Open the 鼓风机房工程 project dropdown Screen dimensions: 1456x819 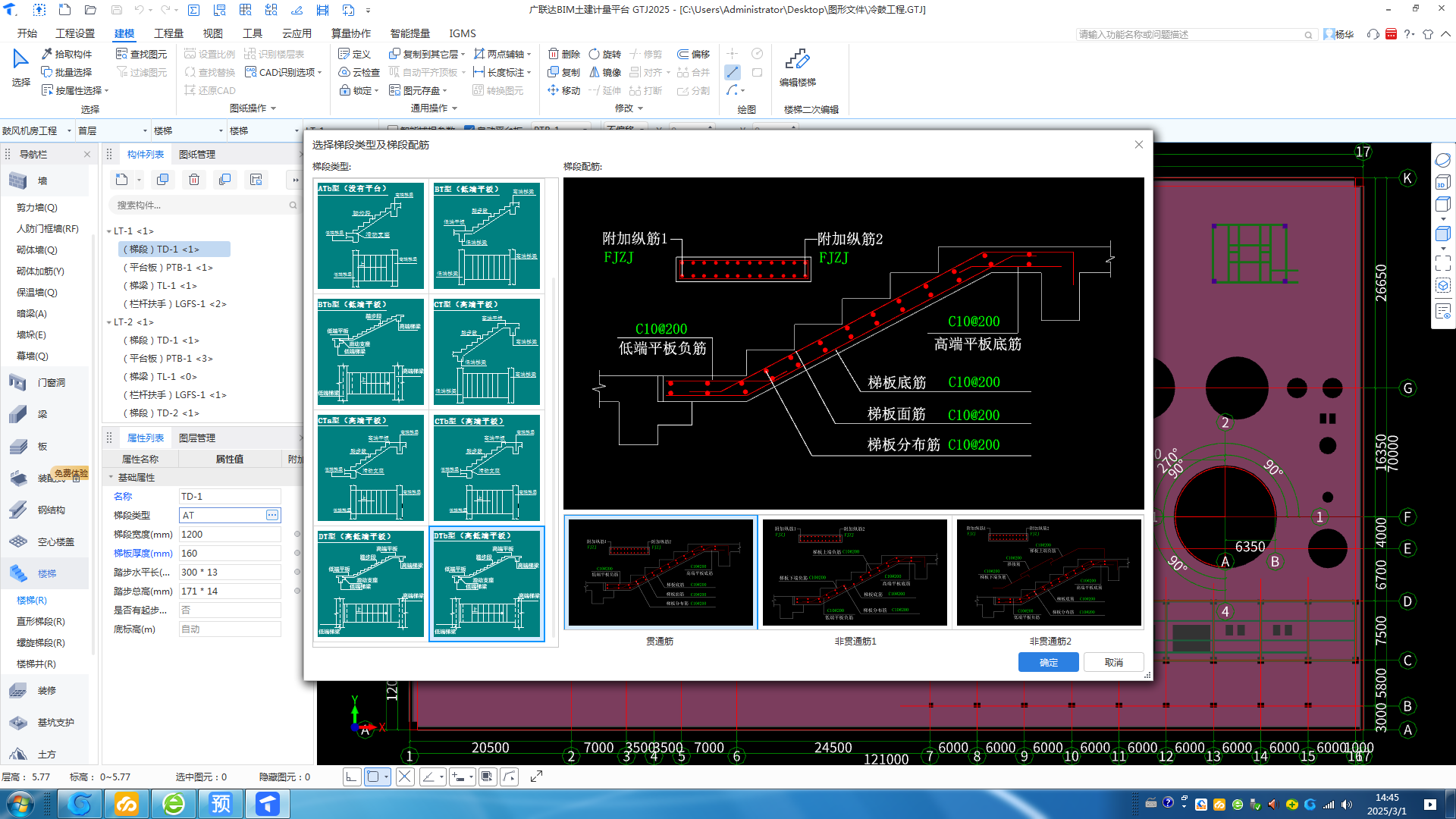(x=36, y=130)
